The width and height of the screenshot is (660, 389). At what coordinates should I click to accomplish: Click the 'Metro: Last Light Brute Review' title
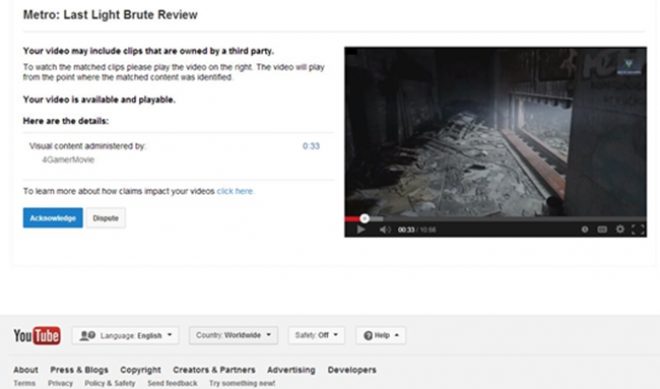pos(110,15)
